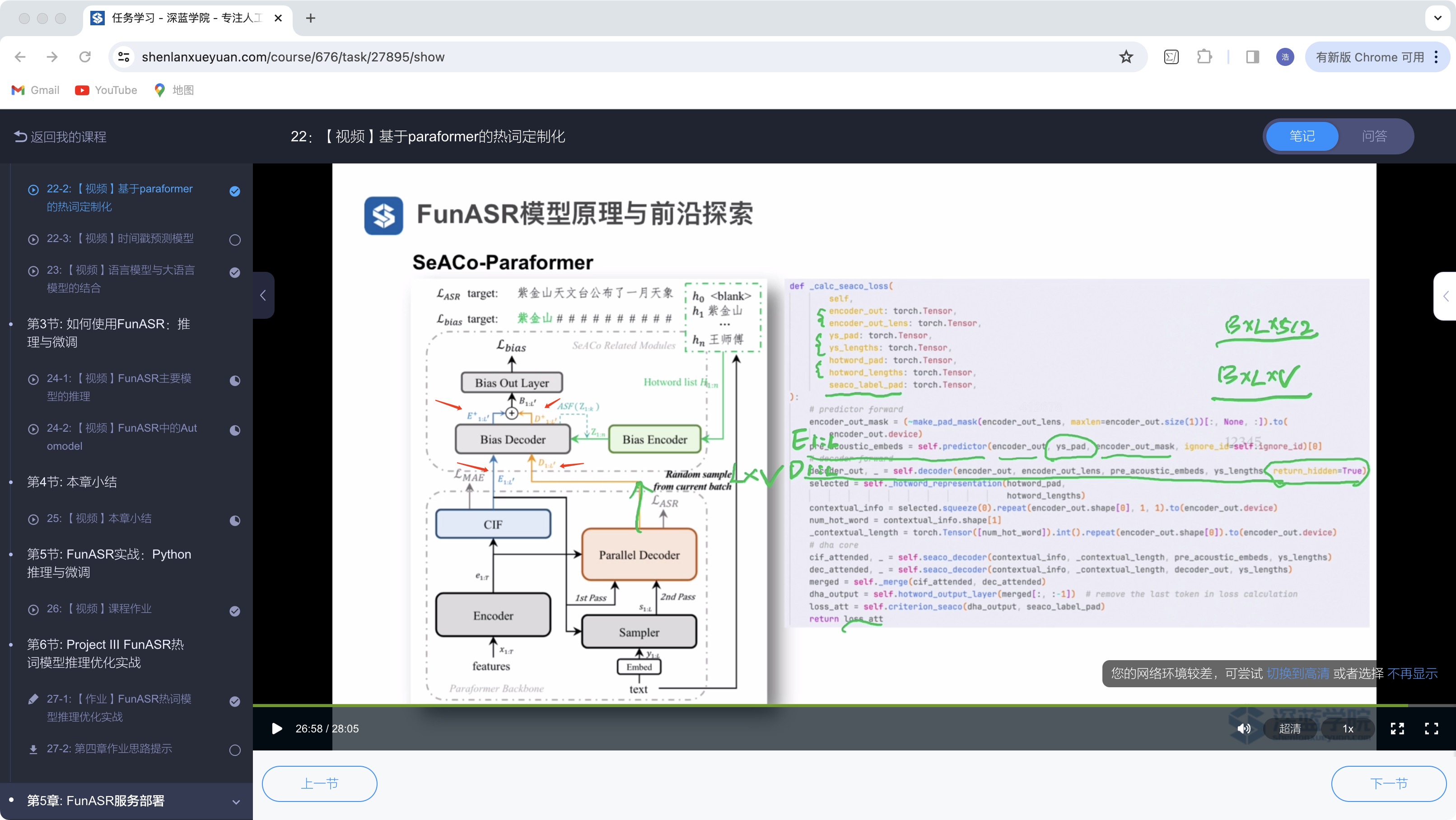
Task: Toggle web page fullscreen mode
Action: pos(1397,728)
